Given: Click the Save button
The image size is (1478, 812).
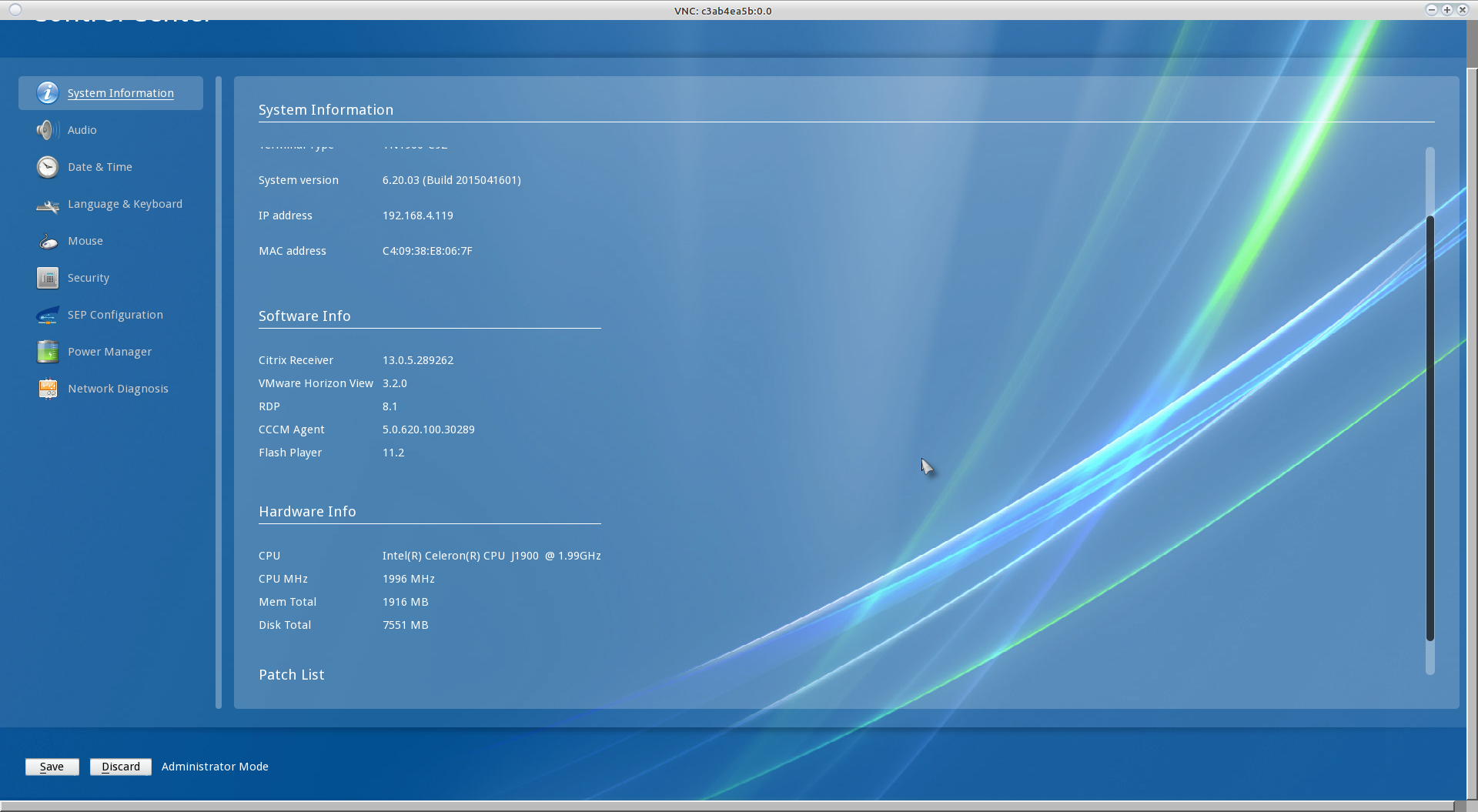Looking at the screenshot, I should click(x=52, y=767).
